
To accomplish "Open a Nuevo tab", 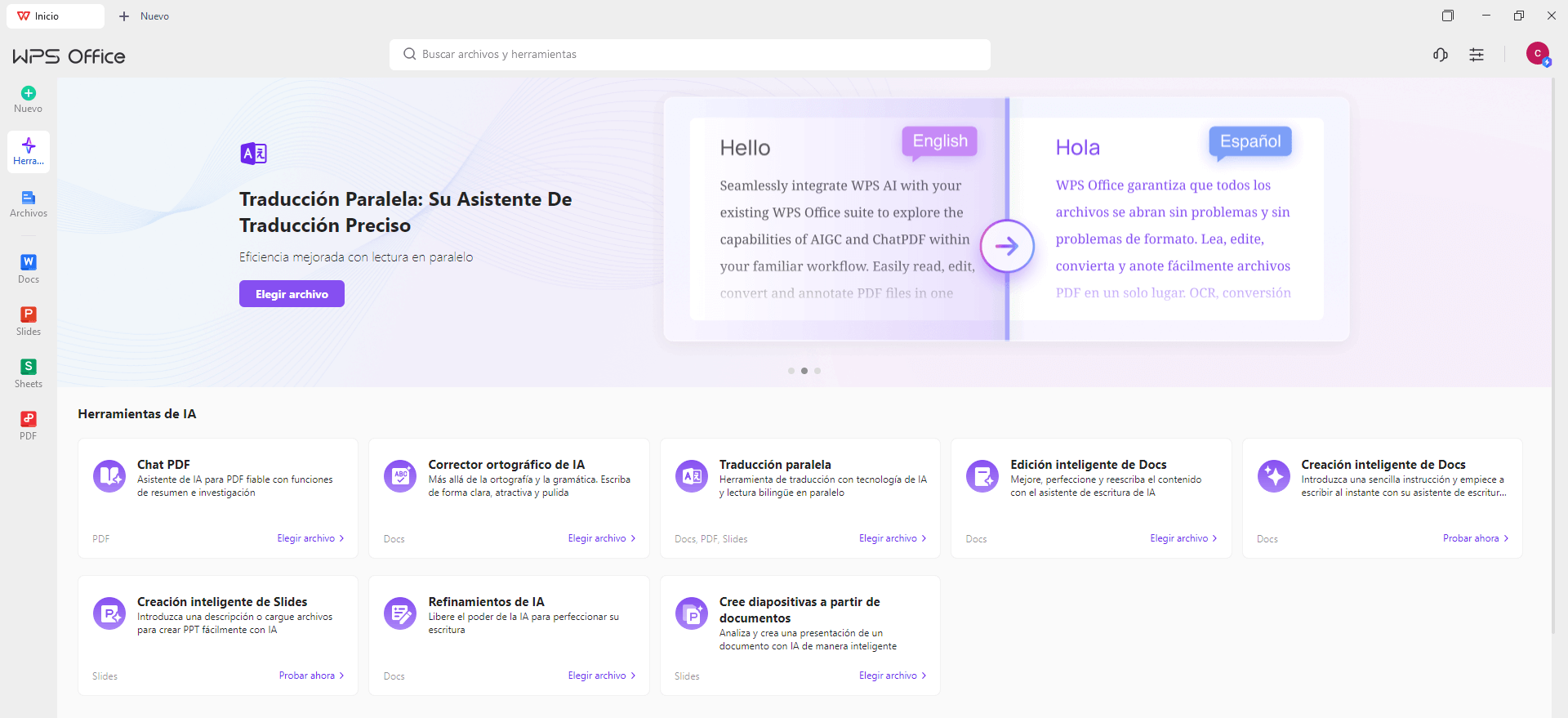I will pyautogui.click(x=145, y=16).
